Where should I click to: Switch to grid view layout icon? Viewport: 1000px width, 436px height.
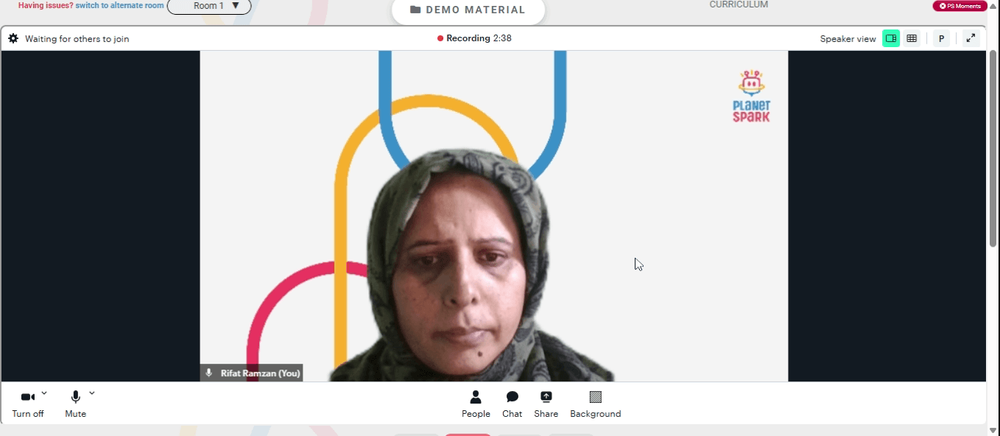coord(912,38)
